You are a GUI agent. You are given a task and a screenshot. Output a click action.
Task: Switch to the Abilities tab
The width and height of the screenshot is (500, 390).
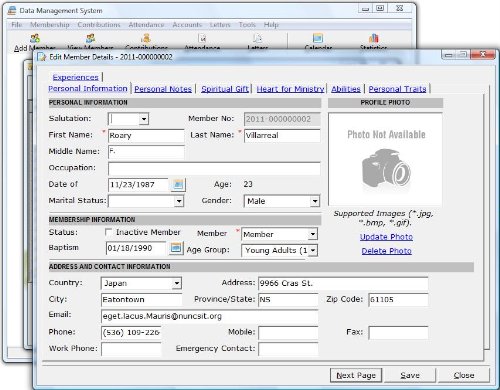pos(346,89)
